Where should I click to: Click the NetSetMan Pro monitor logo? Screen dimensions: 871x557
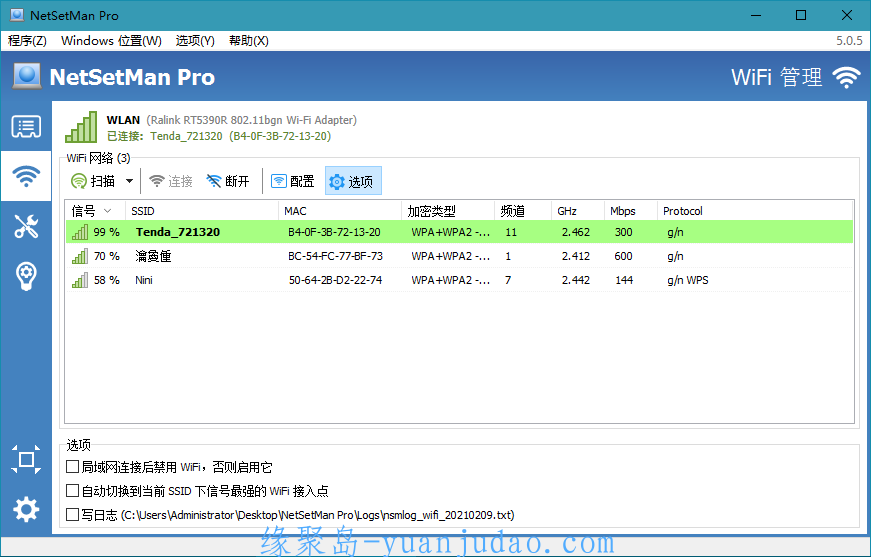pyautogui.click(x=27, y=76)
